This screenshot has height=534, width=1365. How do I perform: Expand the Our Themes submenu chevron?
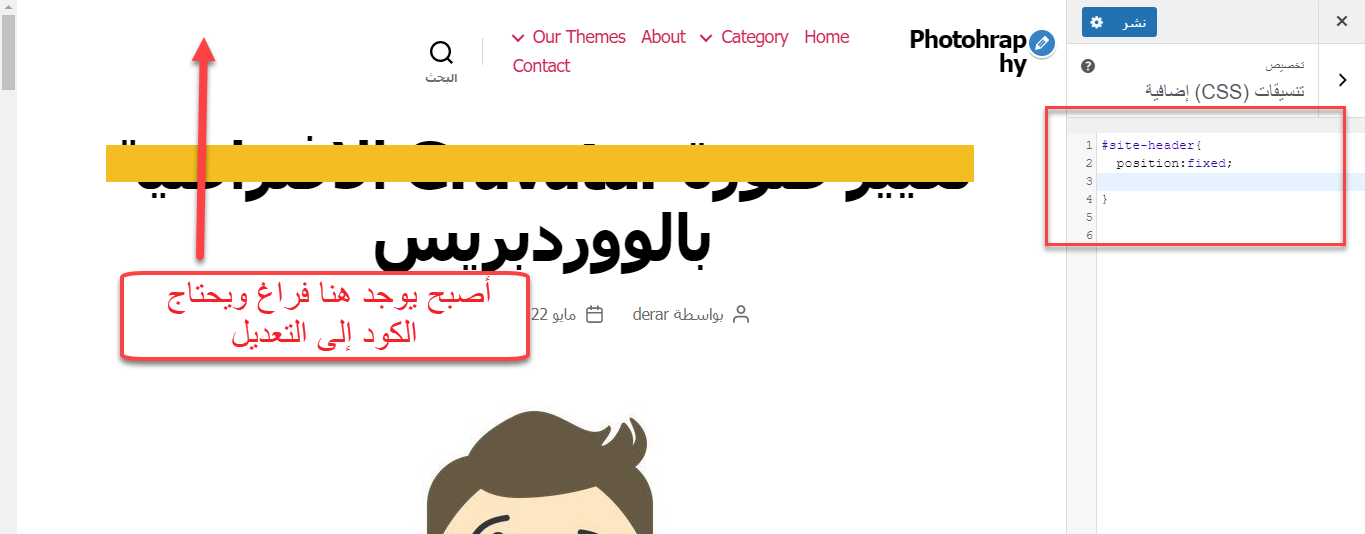point(518,38)
